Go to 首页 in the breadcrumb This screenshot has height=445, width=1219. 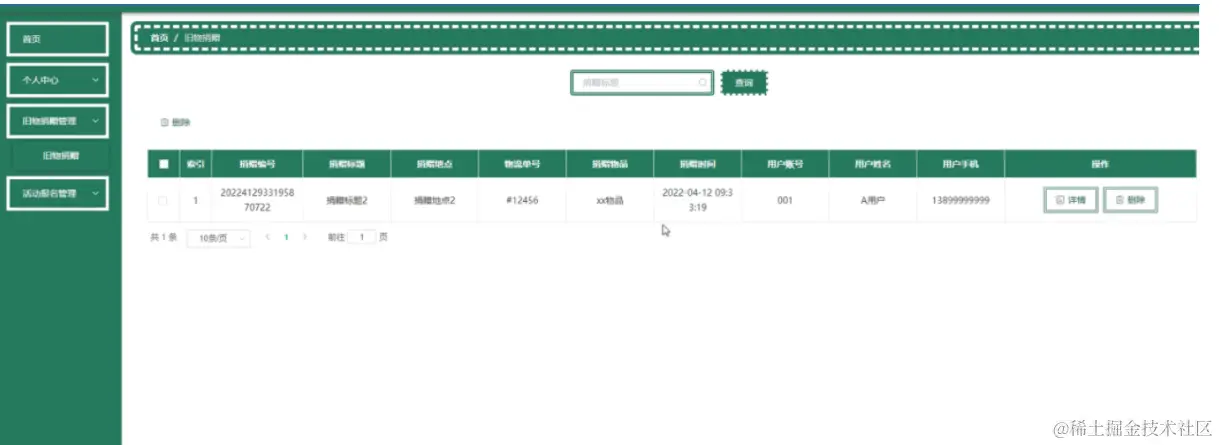[x=159, y=37]
